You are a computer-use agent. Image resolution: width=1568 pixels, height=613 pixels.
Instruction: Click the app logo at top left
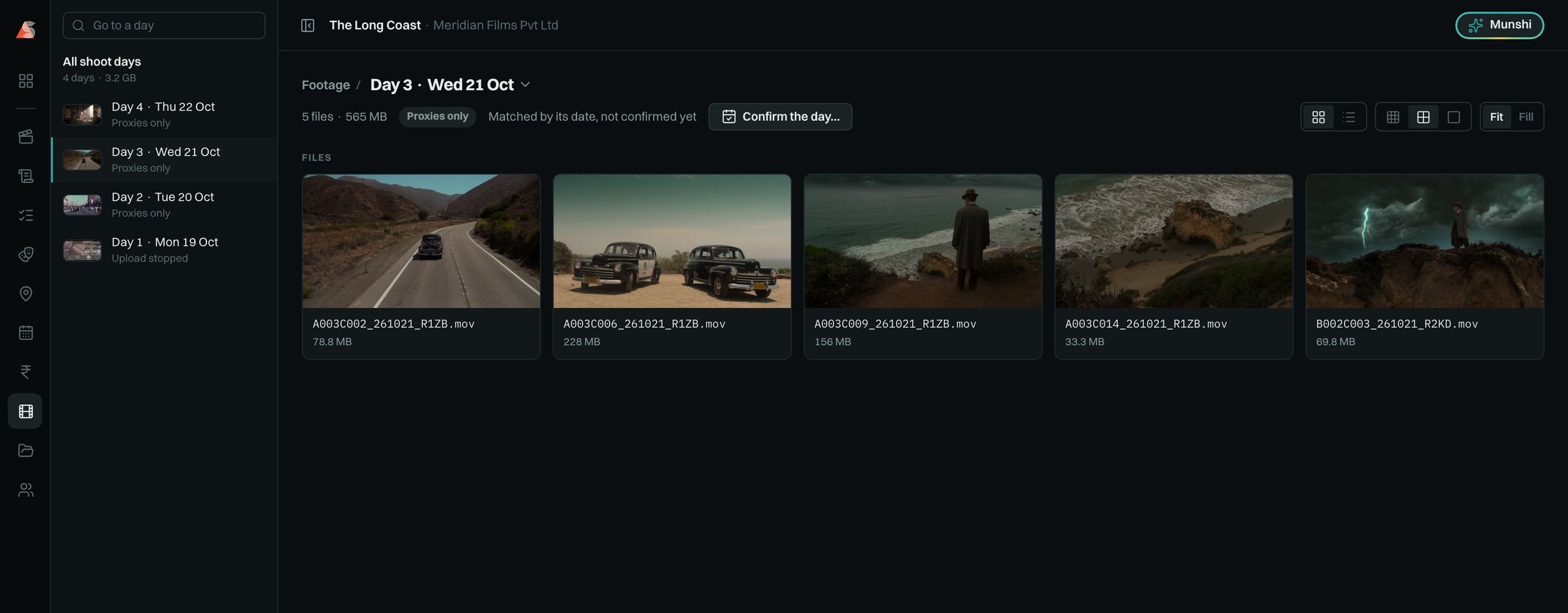25,29
